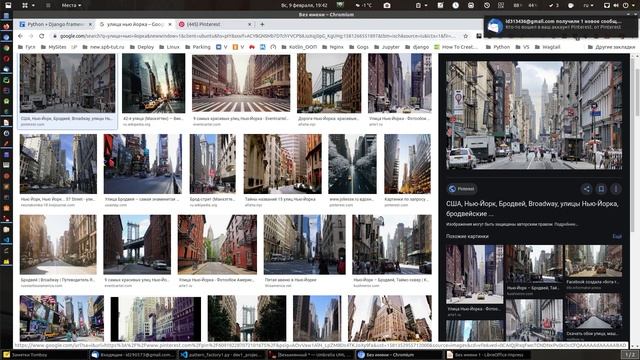Switch to the Umbrello UML taskbar window
The image size is (640, 360).
point(311,355)
